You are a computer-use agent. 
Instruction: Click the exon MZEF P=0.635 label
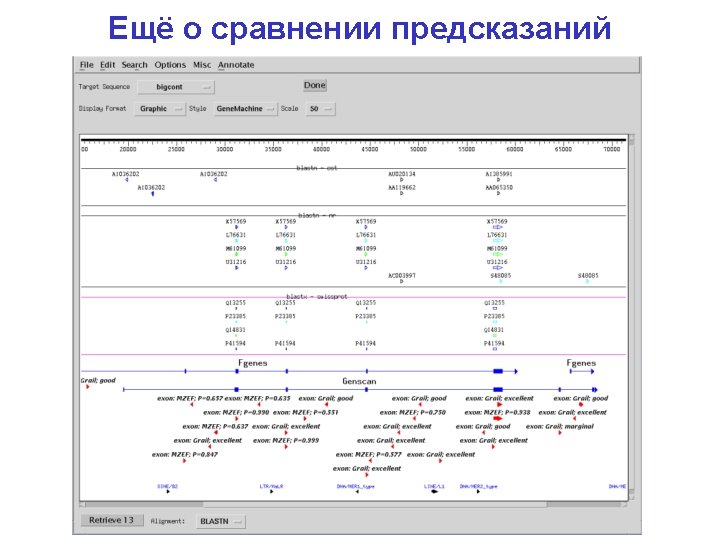click(257, 398)
